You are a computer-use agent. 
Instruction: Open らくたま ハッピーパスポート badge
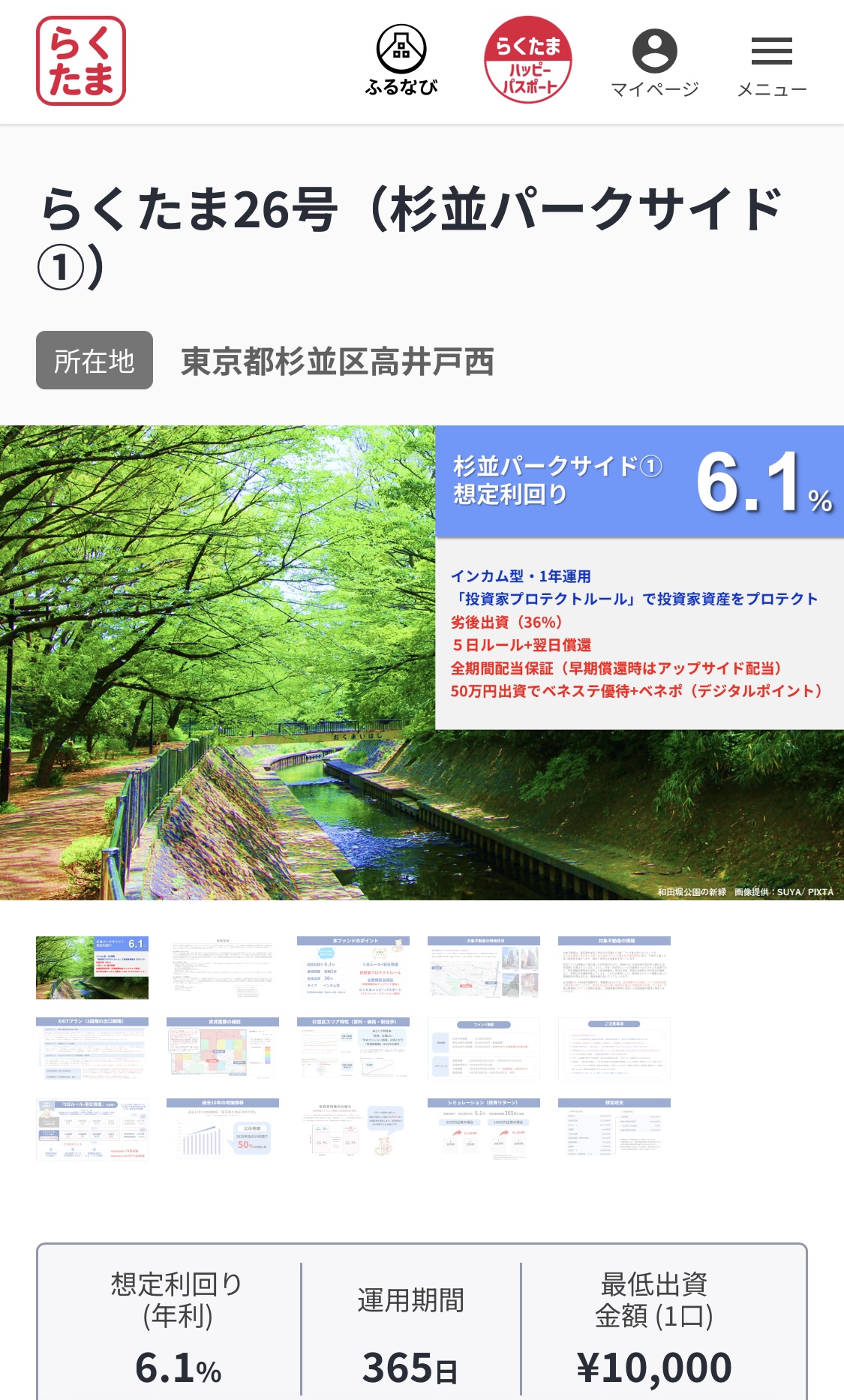tap(528, 60)
